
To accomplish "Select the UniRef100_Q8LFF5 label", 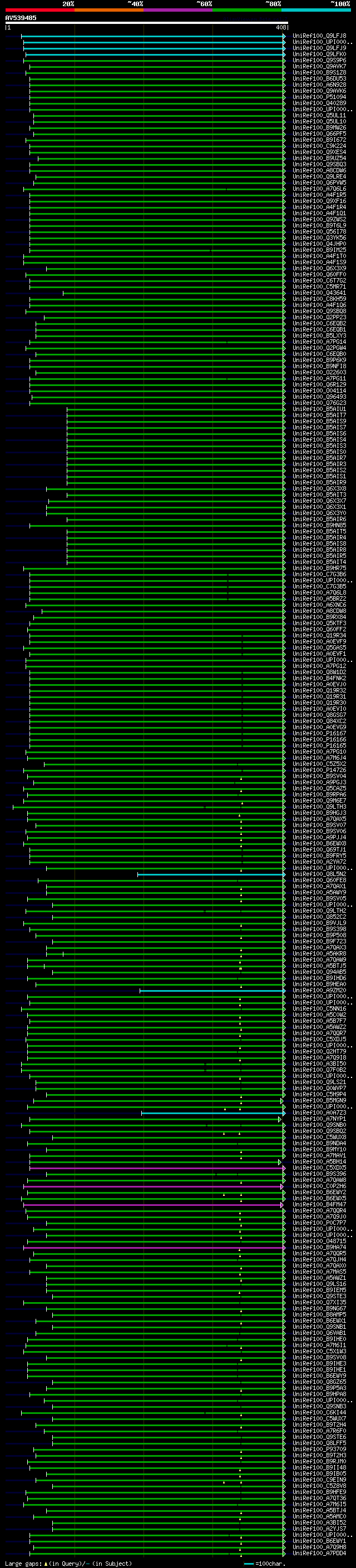I will 319,1443.
